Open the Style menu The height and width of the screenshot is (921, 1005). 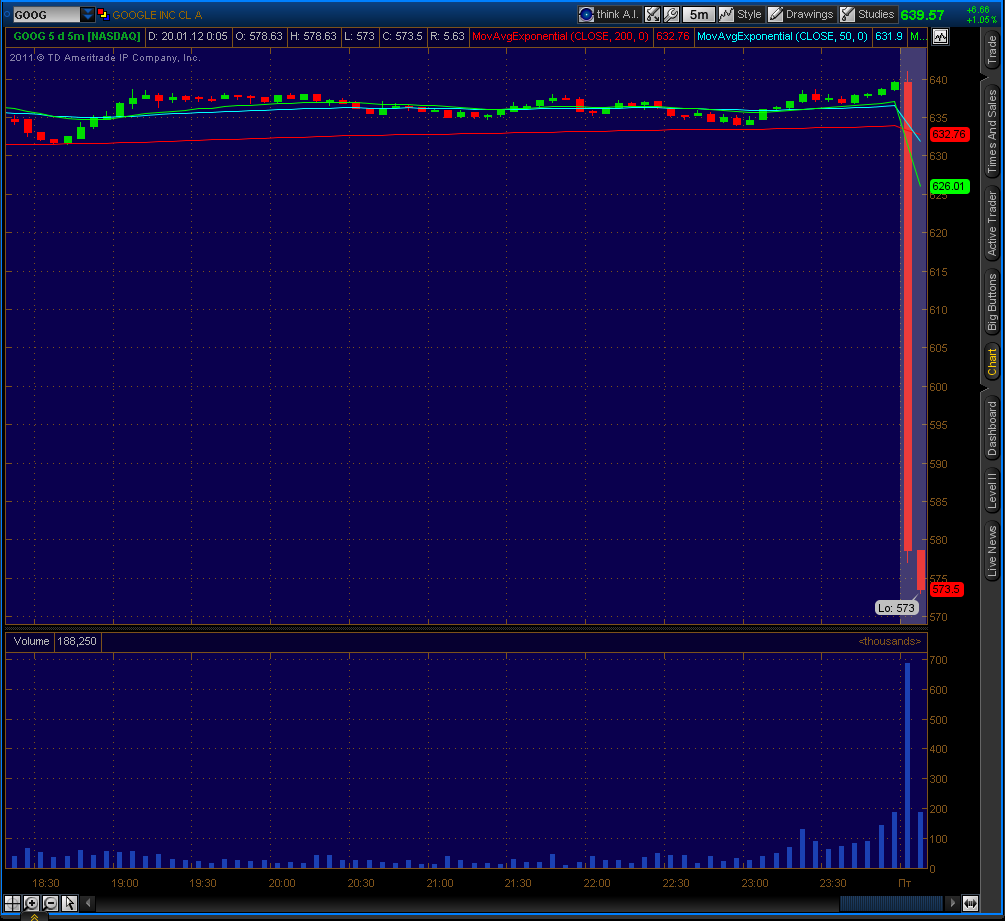pos(740,14)
